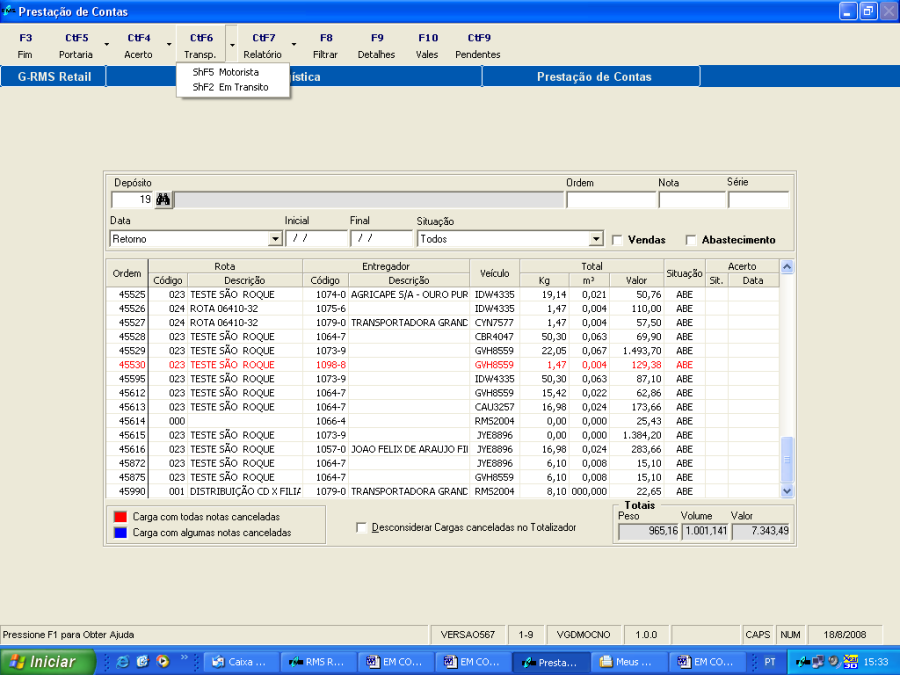Click the CtF5 Portaria toolbar button
The image size is (900, 675).
76,45
